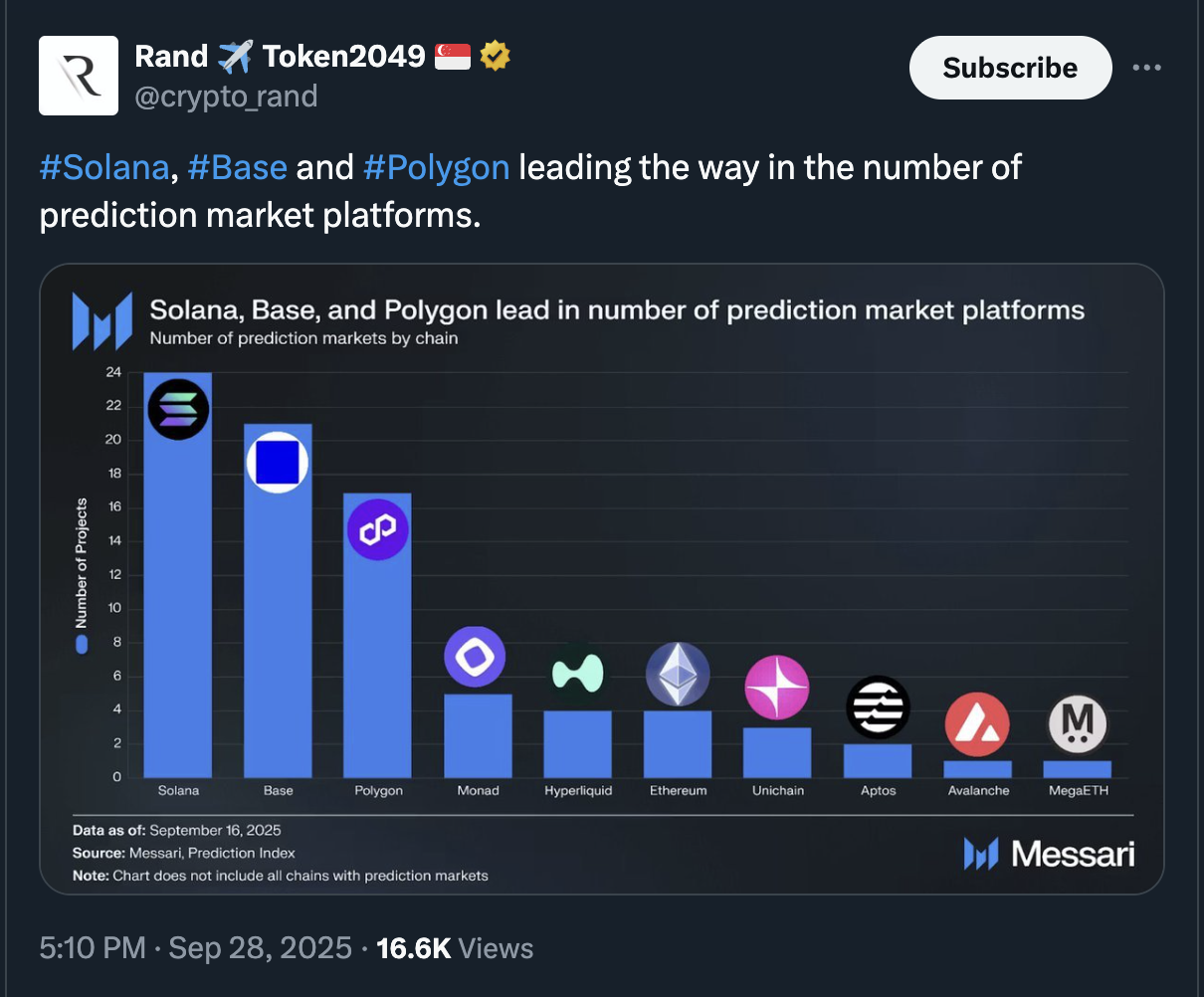Click the Messari logo in chart footer
1204x997 pixels.
click(1049, 854)
